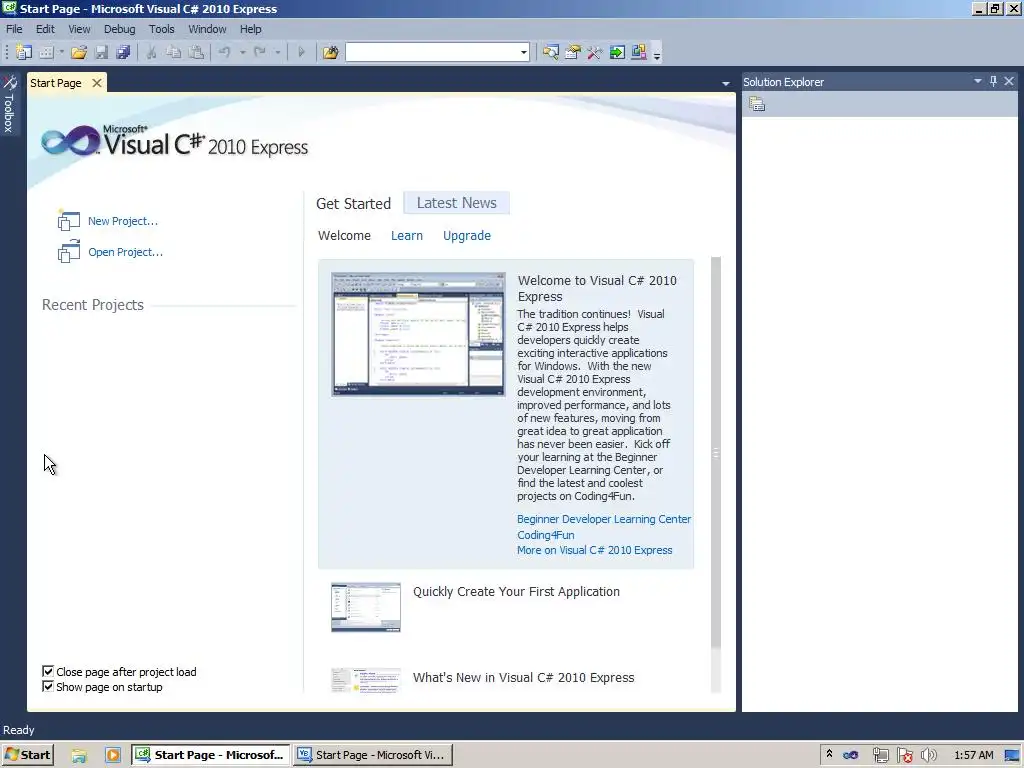Click the Undo arrow icon
Viewport: 1024px width, 768px height.
[225, 52]
